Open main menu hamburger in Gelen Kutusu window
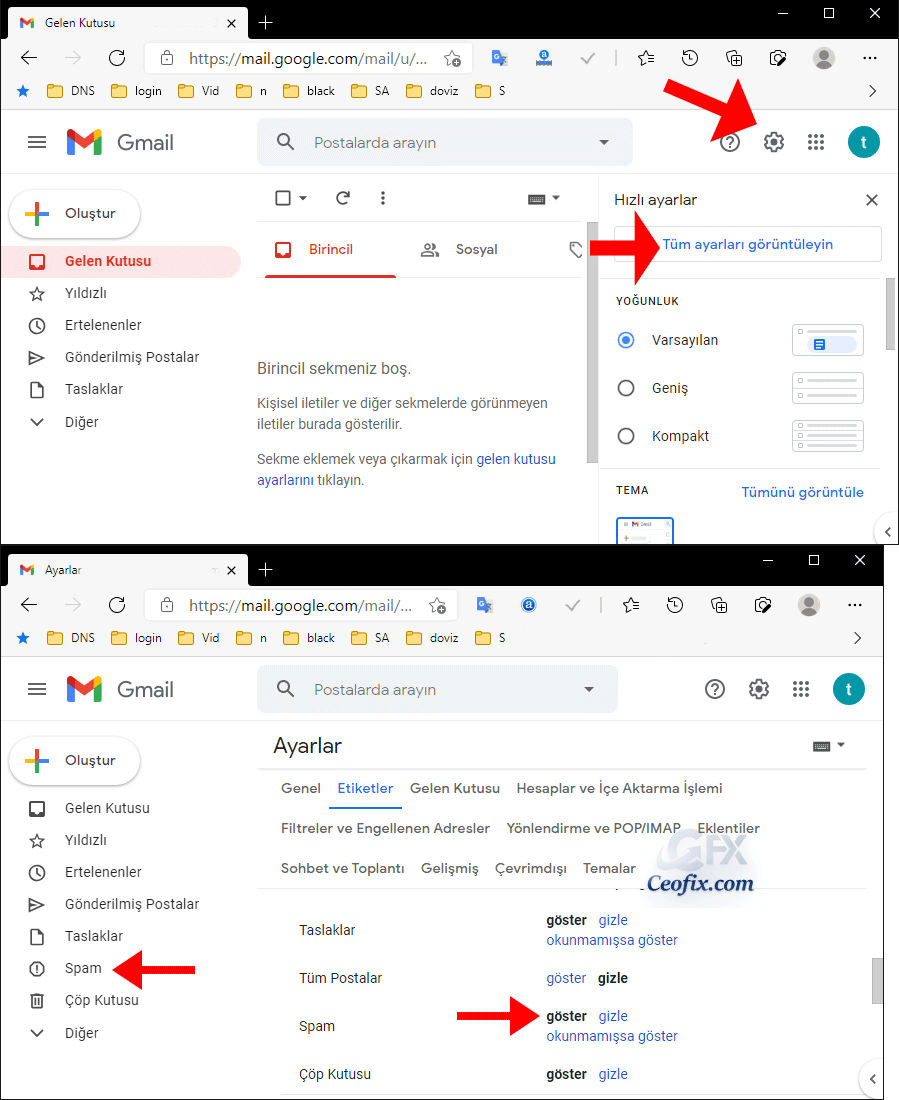This screenshot has width=899, height=1100. point(36,142)
